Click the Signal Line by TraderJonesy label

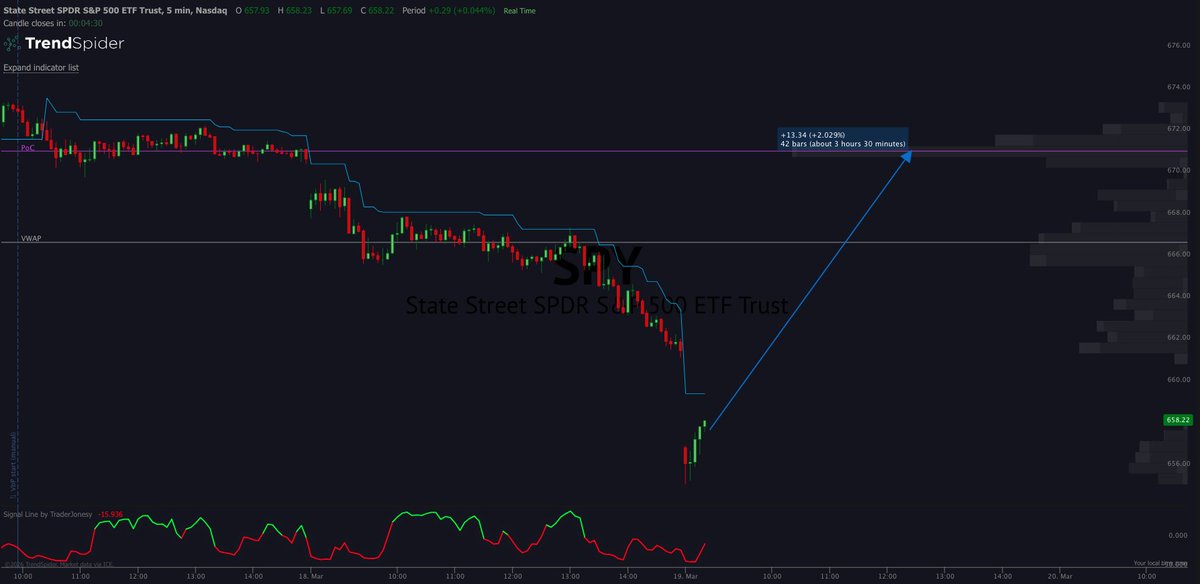tap(47, 514)
